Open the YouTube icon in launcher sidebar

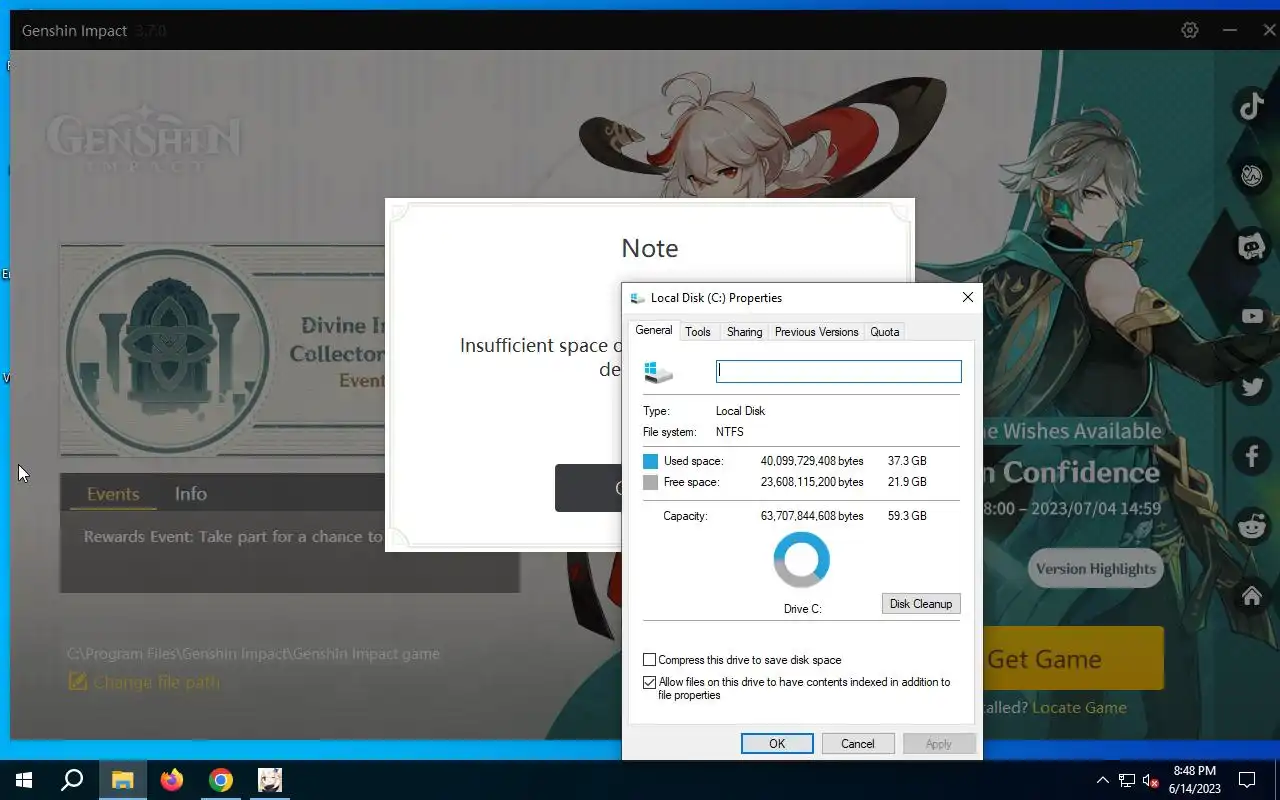tap(1252, 316)
